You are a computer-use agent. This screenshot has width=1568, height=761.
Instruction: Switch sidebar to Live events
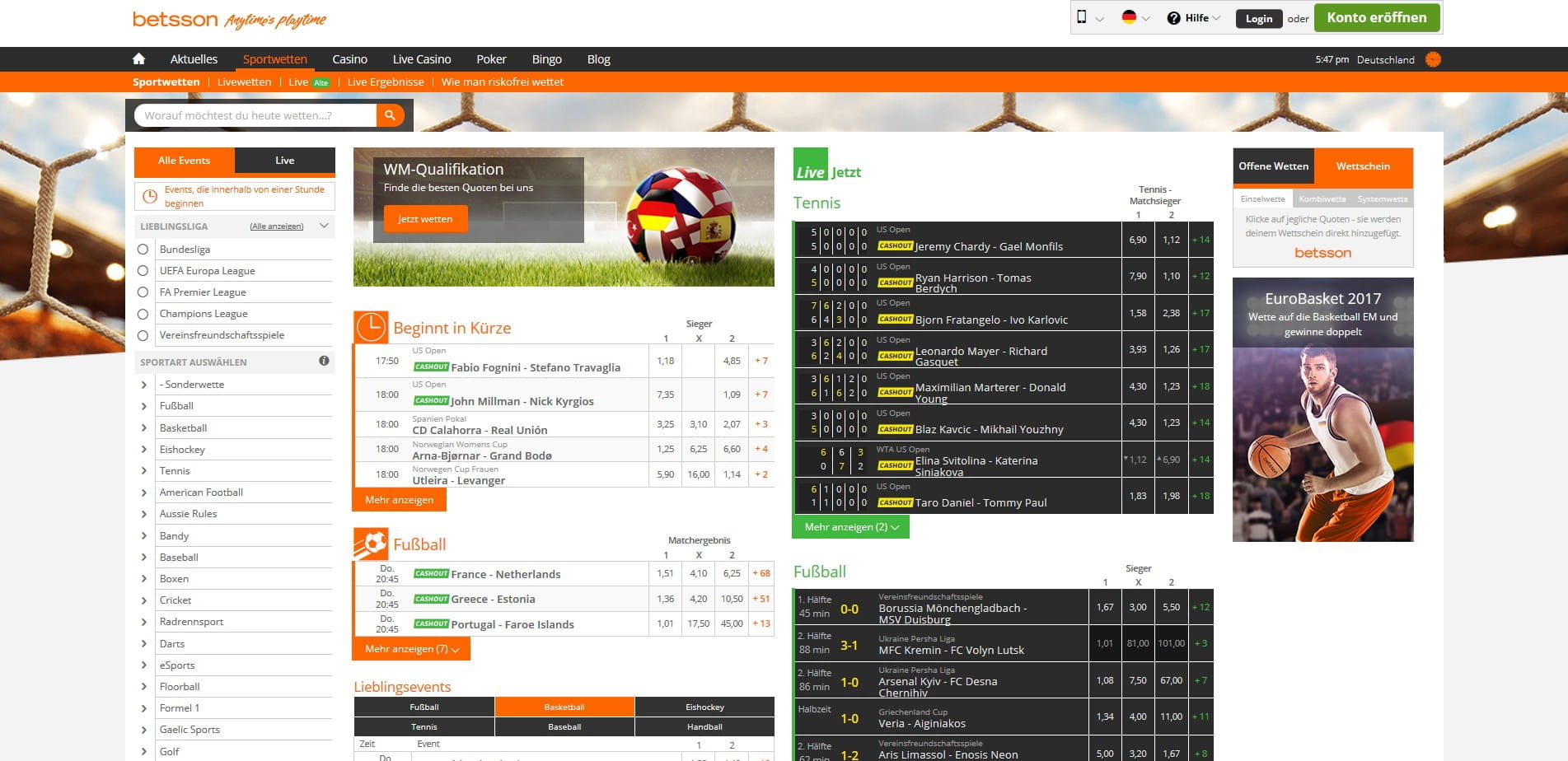285,161
